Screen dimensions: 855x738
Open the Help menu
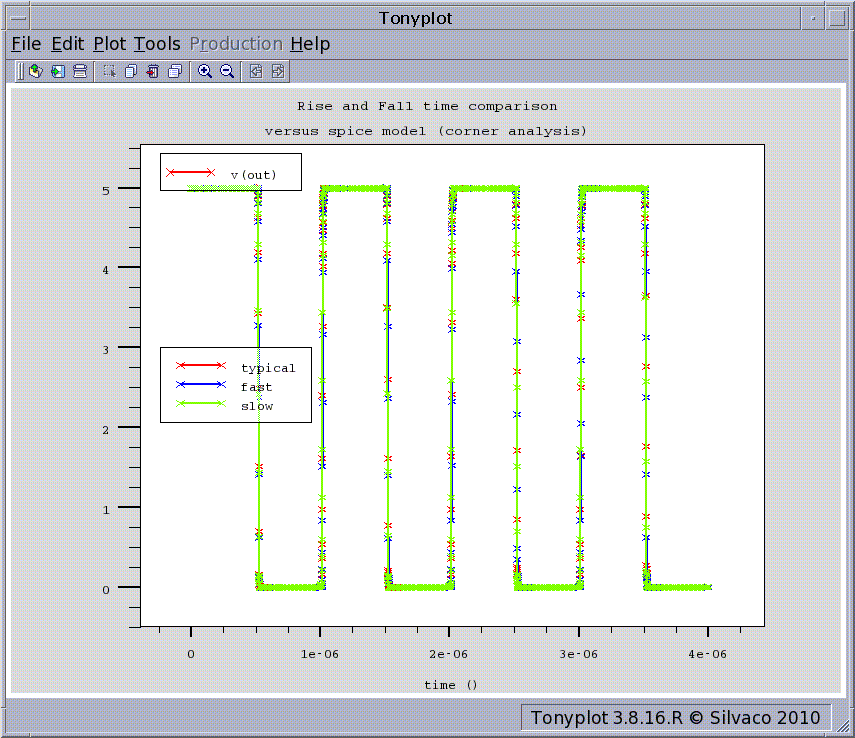coord(310,44)
